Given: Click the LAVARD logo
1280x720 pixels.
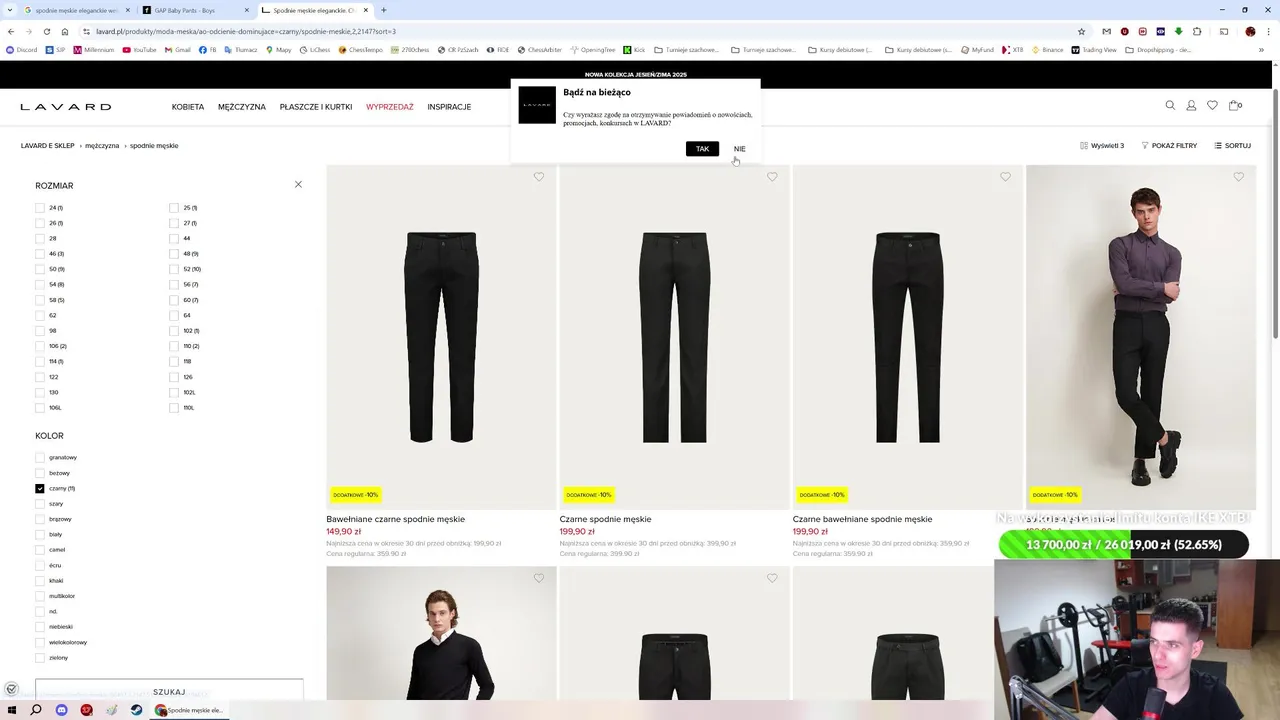Looking at the screenshot, I should (66, 106).
